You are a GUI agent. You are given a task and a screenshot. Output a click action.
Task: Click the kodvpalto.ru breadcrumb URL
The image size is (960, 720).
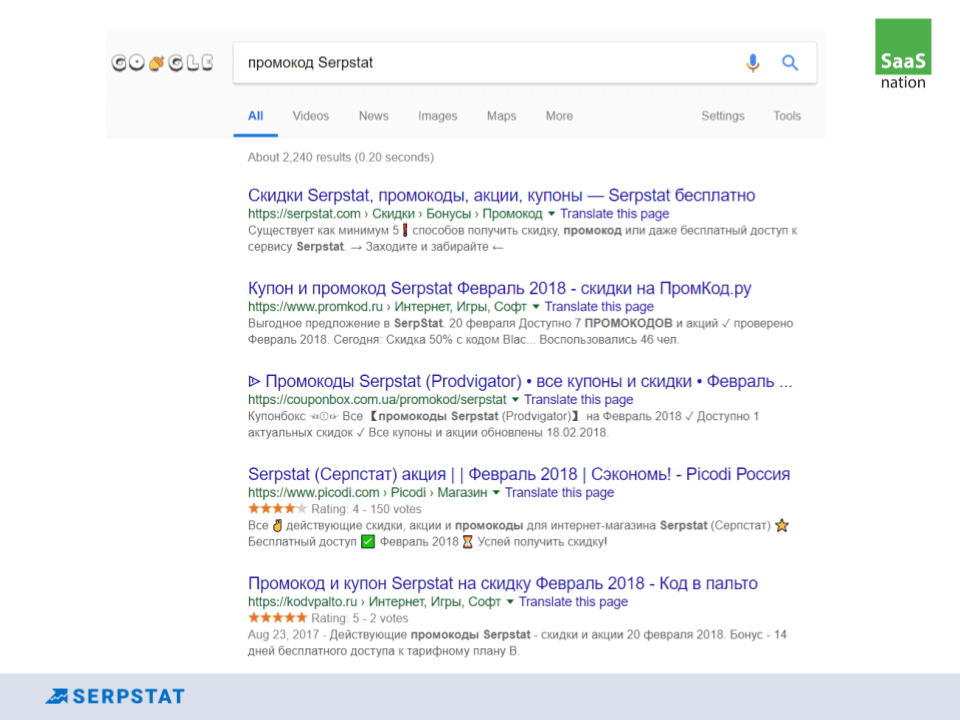click(x=374, y=602)
